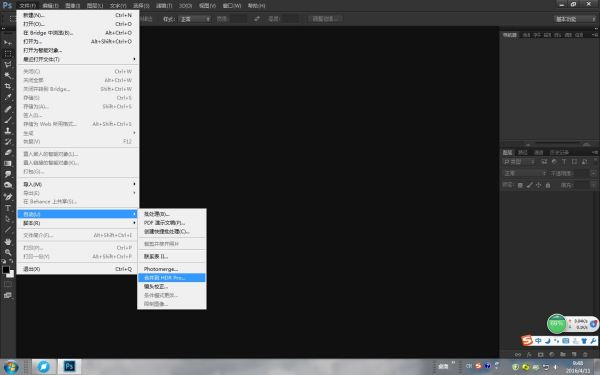Select the Zoom magnifier tool
Screen dimensions: 600x375
8,252
